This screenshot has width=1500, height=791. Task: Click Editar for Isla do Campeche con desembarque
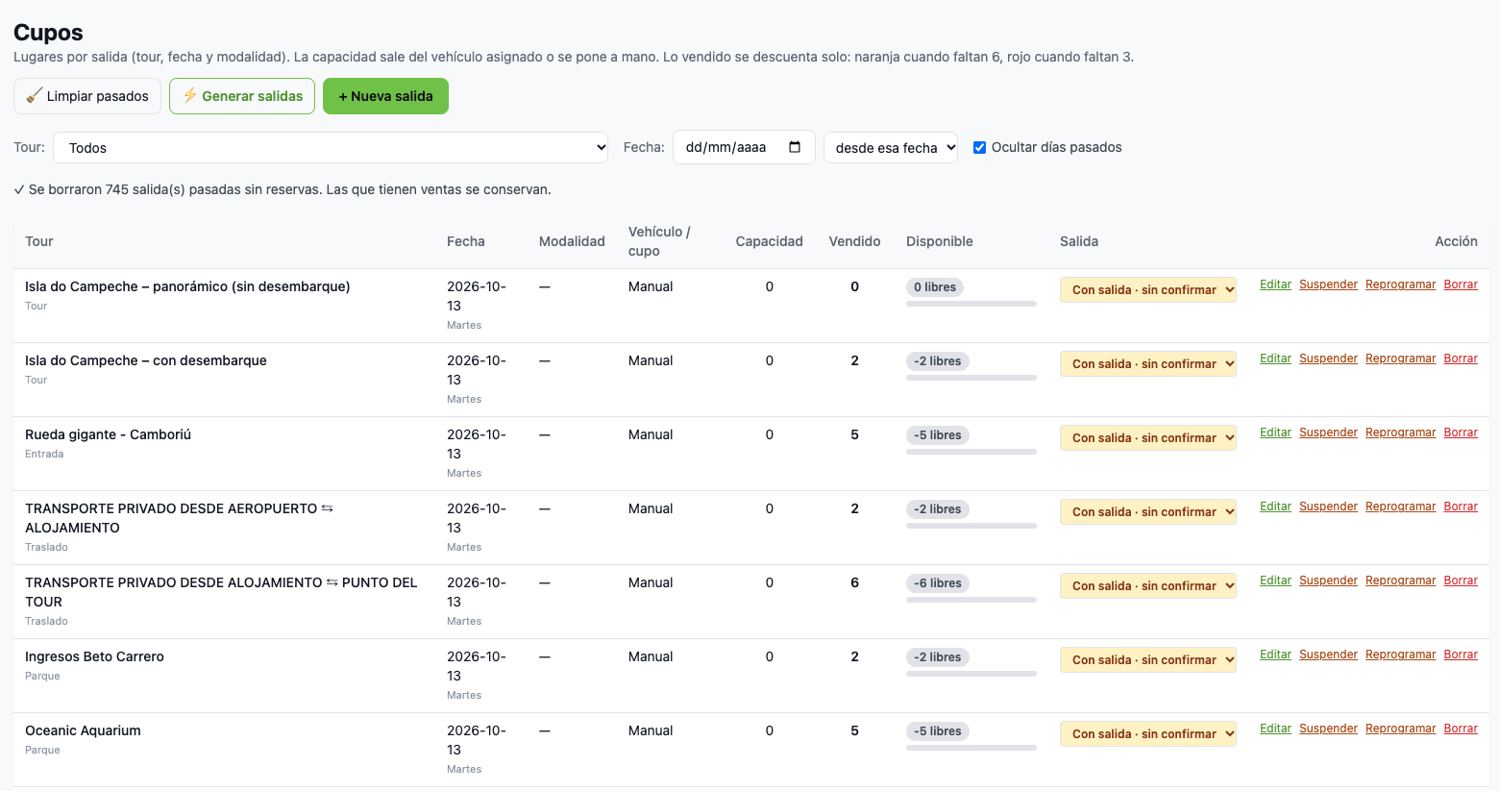(x=1275, y=358)
